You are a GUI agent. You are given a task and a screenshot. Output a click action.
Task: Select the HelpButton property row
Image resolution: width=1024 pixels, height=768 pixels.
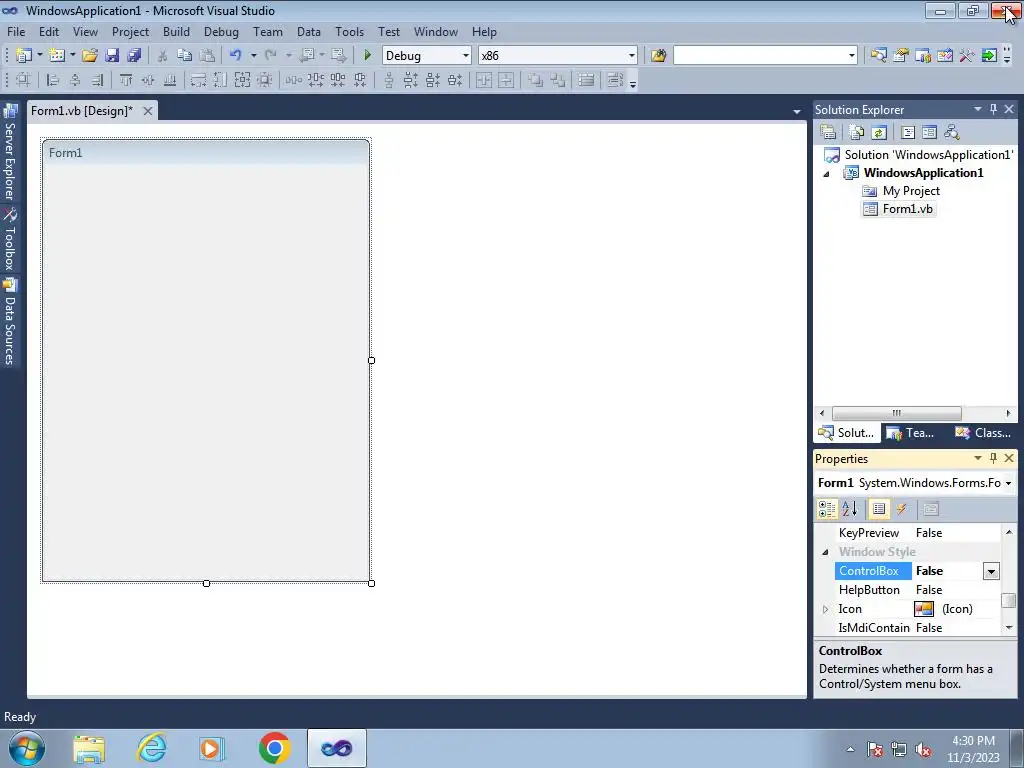coord(917,590)
